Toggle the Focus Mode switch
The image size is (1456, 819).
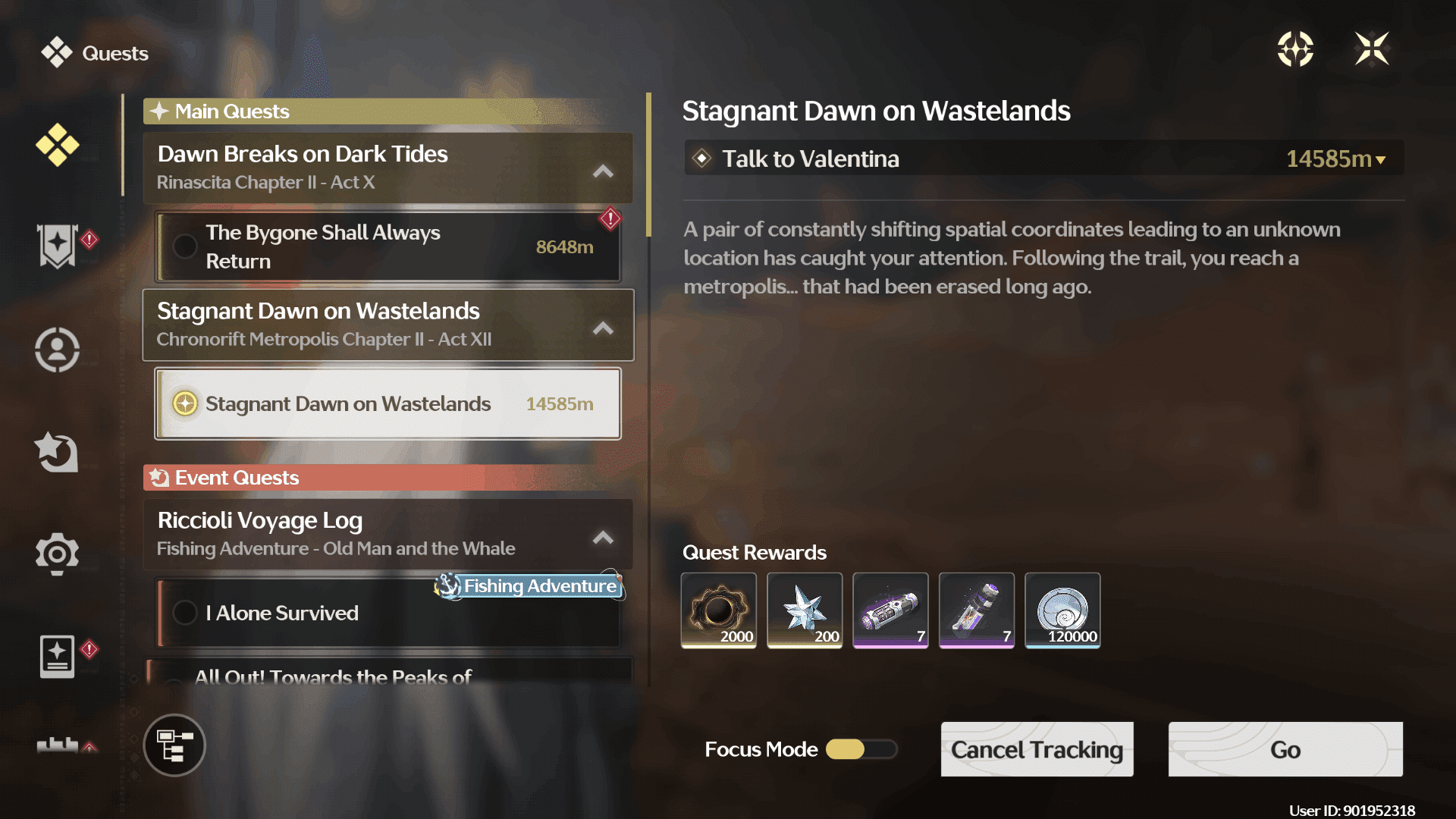click(861, 749)
